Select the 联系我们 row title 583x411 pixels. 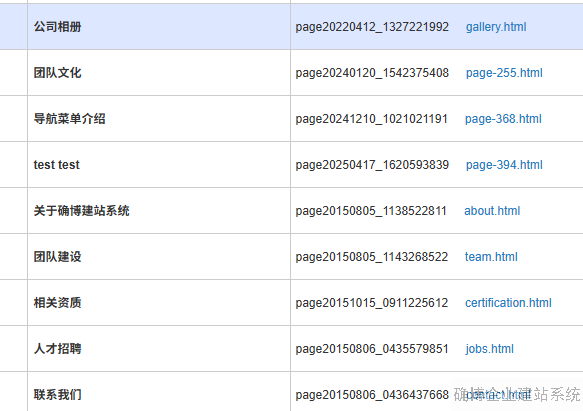point(58,395)
